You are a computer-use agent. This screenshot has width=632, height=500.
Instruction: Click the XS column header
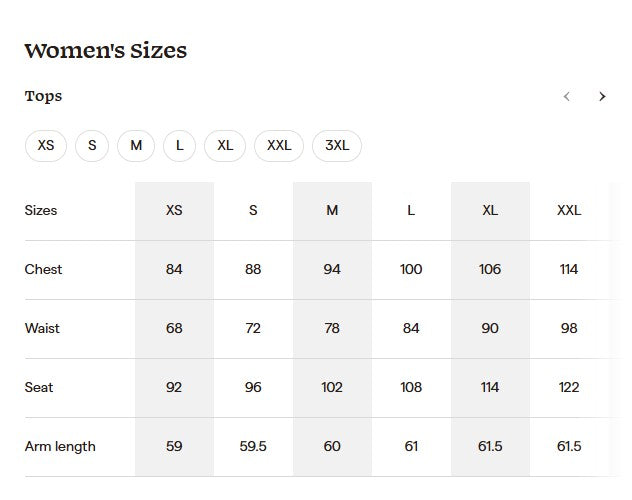coord(174,211)
